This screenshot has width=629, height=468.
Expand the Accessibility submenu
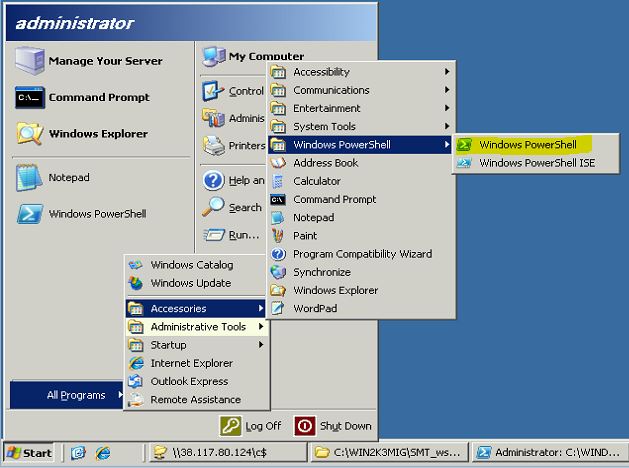[361, 72]
